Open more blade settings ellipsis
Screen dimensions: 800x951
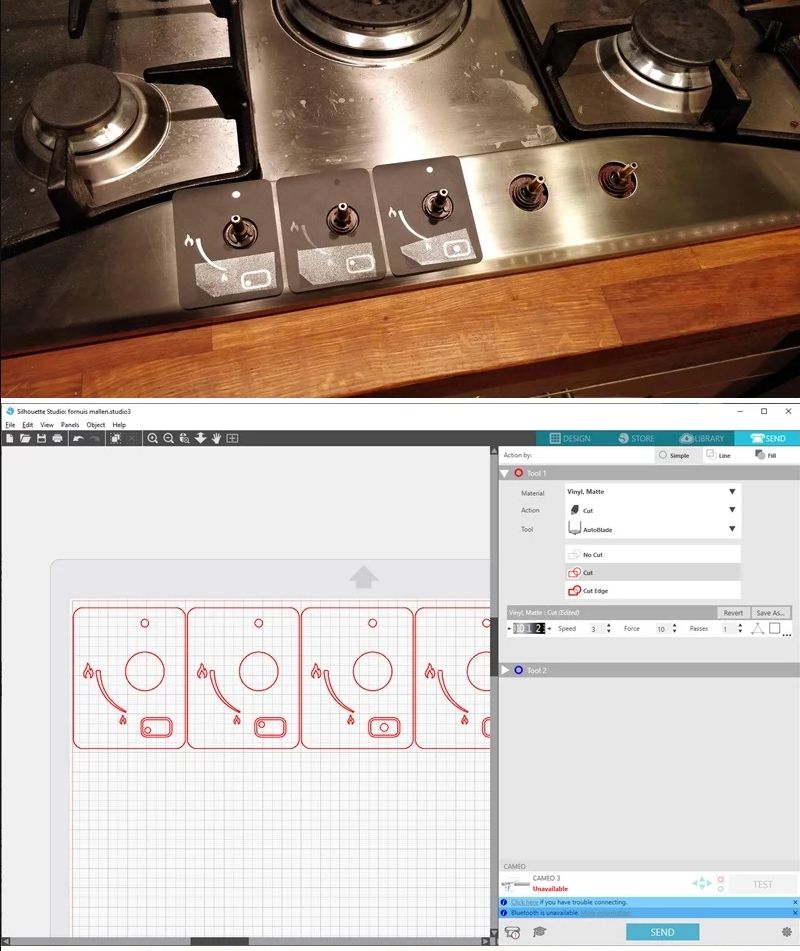coord(787,634)
